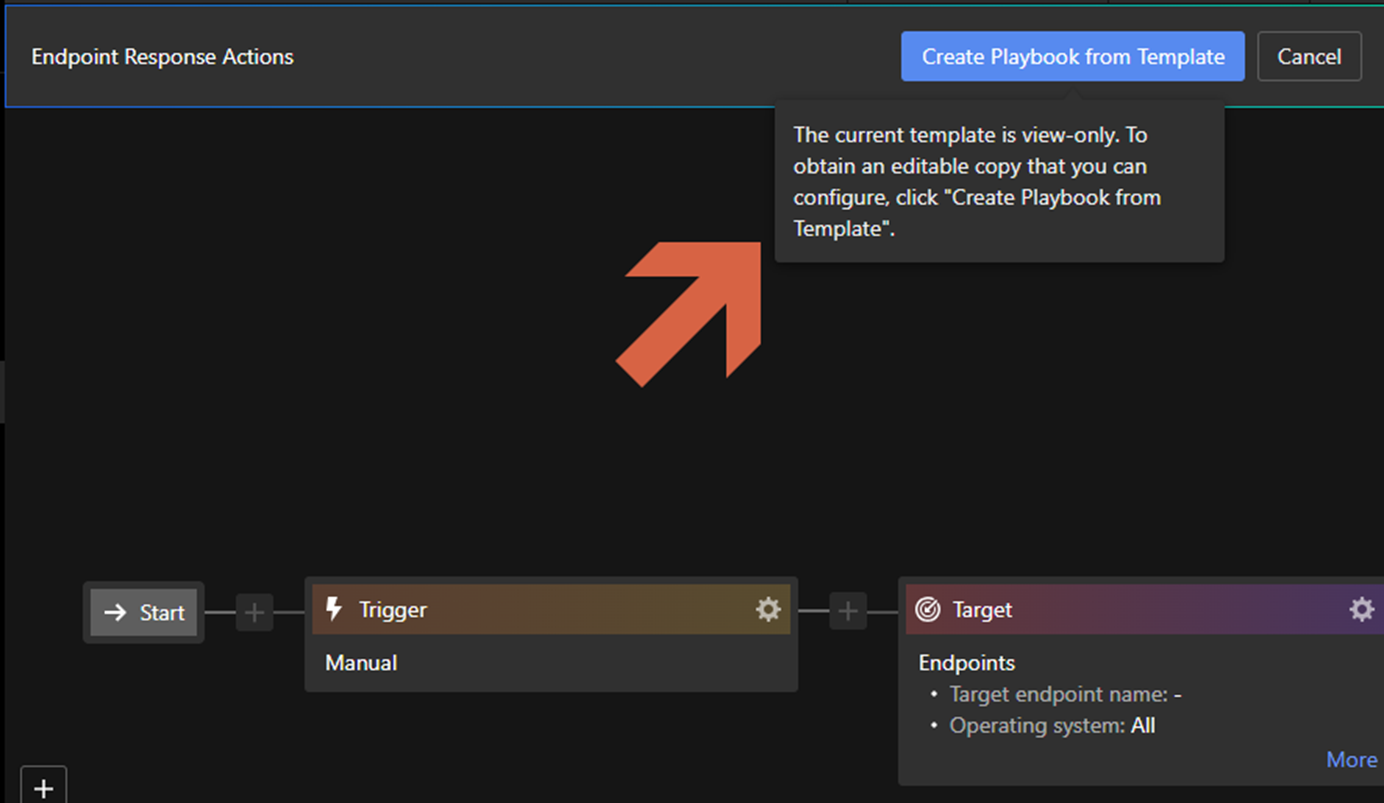Click the plus button in bottom-left corner
The width and height of the screenshot is (1384, 803).
[x=43, y=788]
